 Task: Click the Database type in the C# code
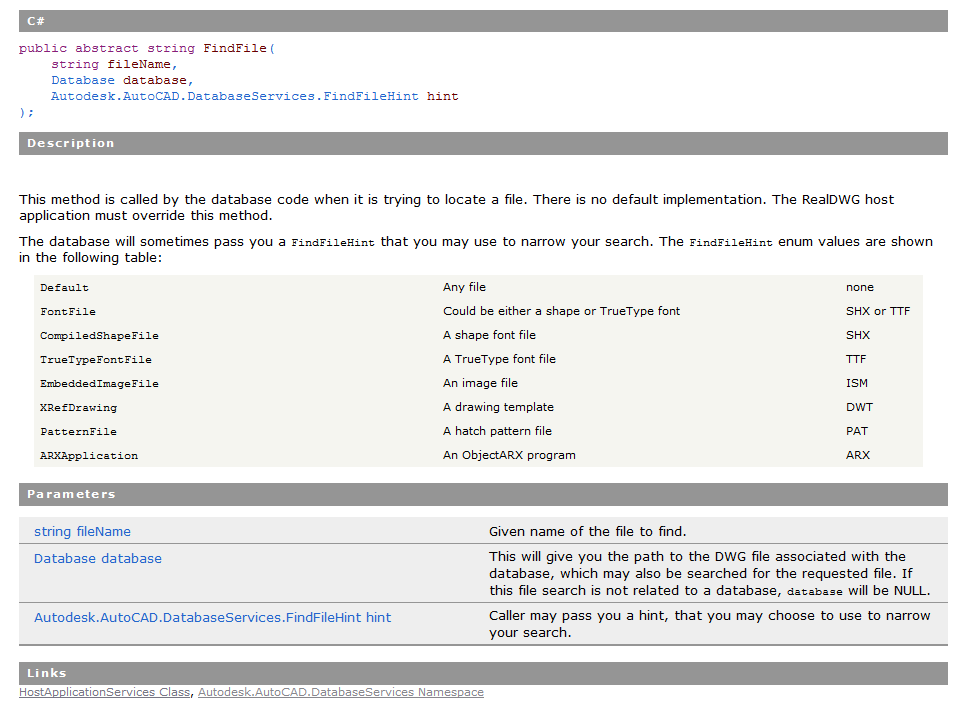click(83, 80)
